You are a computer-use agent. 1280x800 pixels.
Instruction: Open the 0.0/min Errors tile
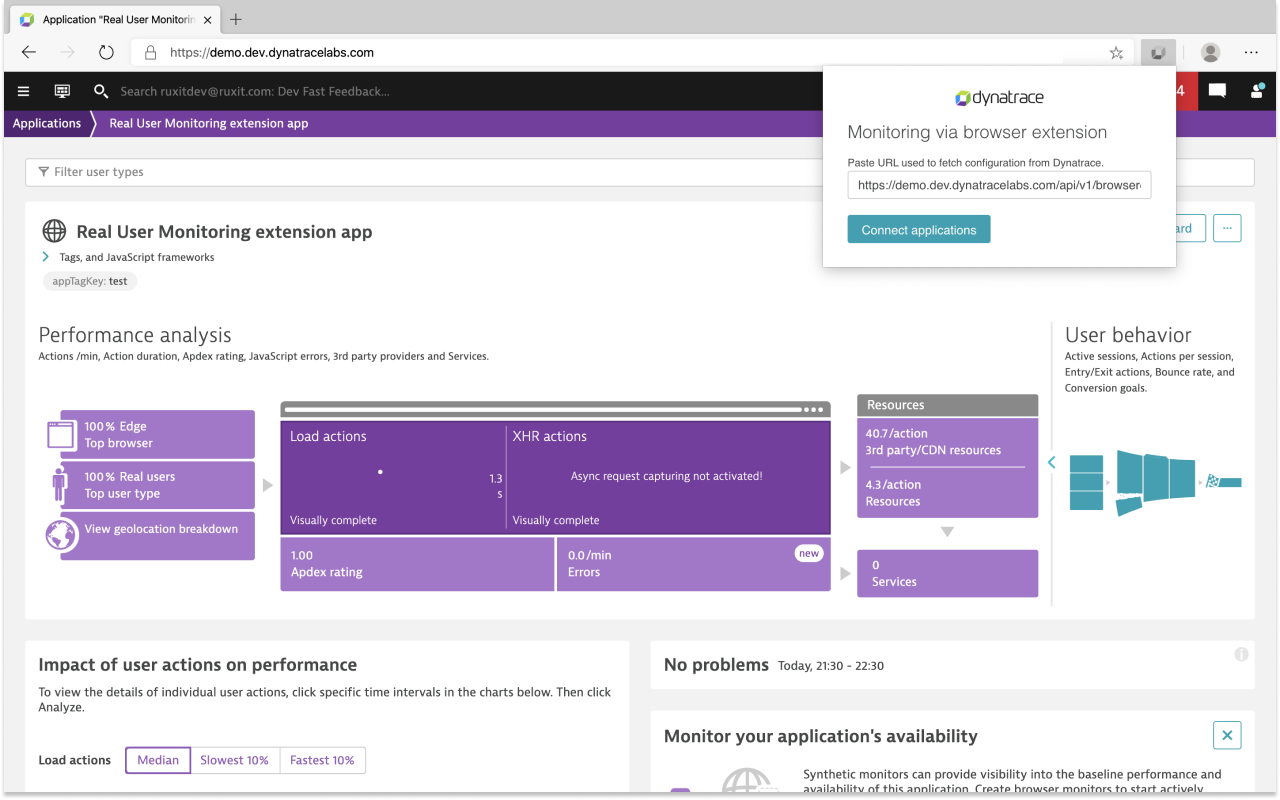693,564
